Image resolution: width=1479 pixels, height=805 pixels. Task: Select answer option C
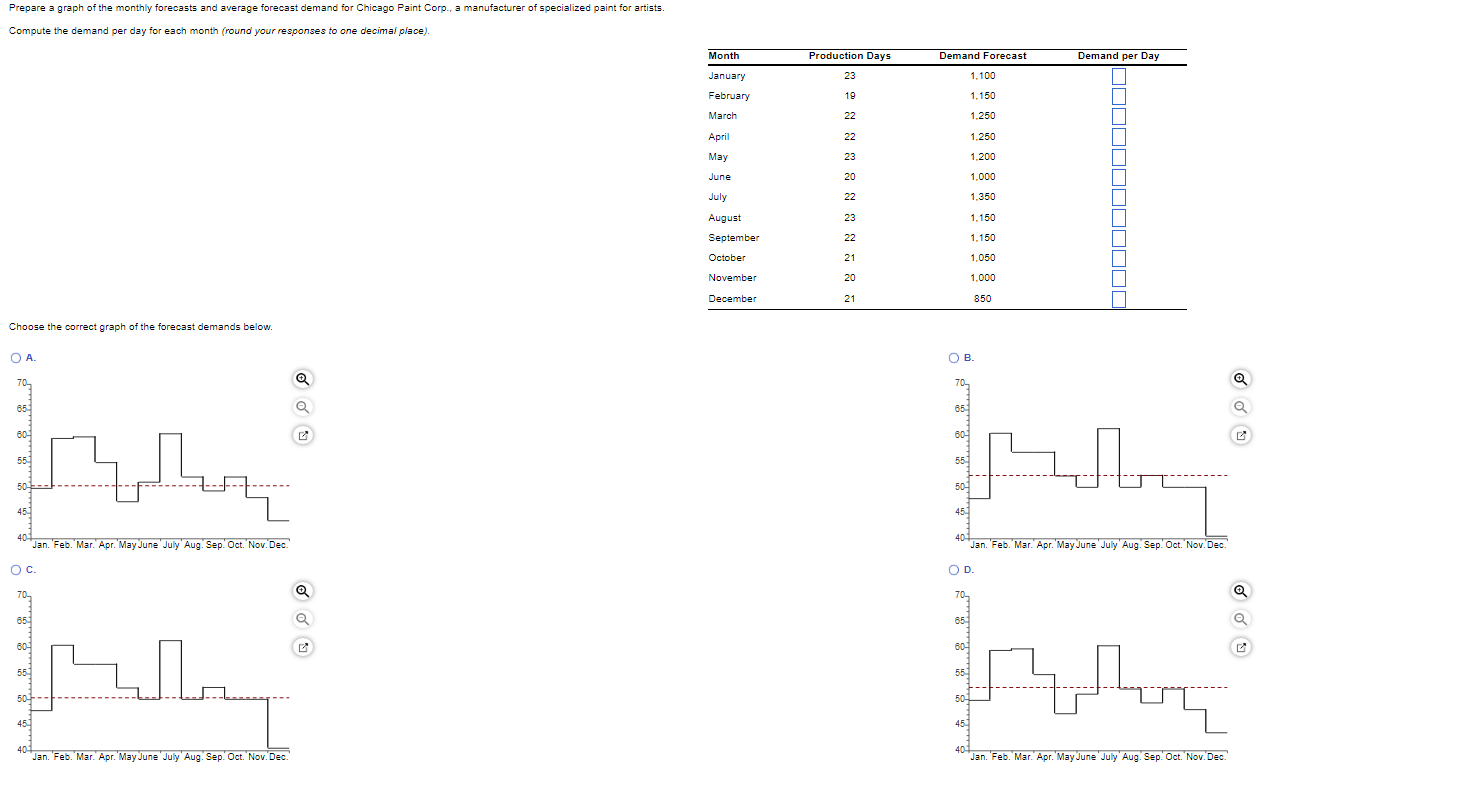point(16,569)
